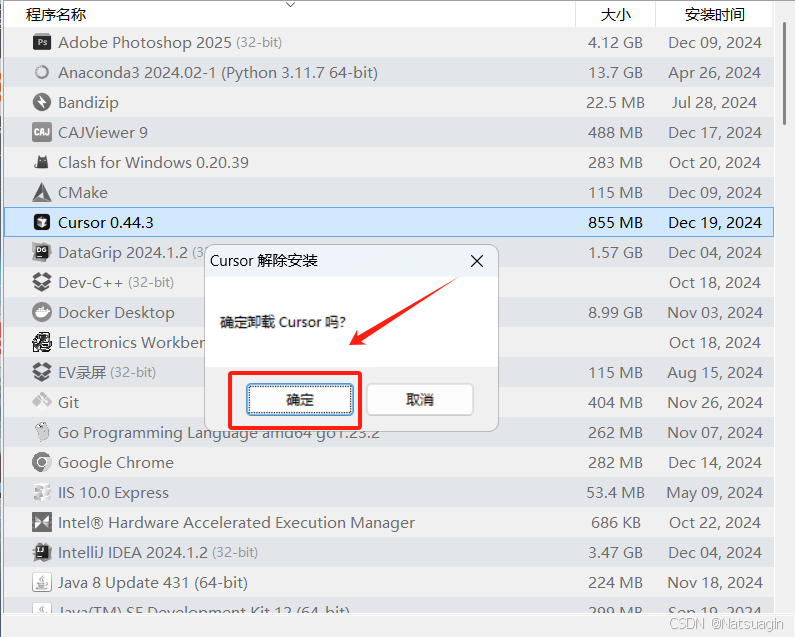Select Clash for Windows 0.20.39 text
The height and width of the screenshot is (637, 795).
tap(153, 162)
